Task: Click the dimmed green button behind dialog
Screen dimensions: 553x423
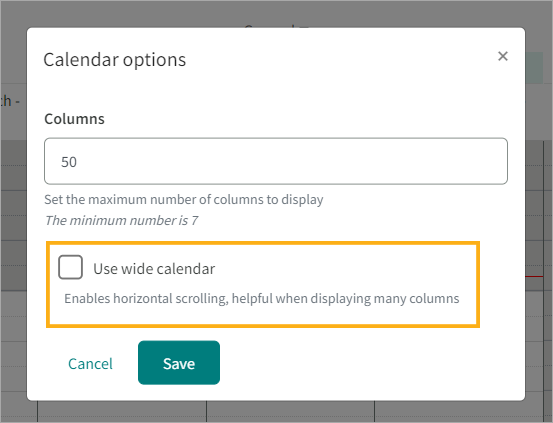Action: coord(534,68)
